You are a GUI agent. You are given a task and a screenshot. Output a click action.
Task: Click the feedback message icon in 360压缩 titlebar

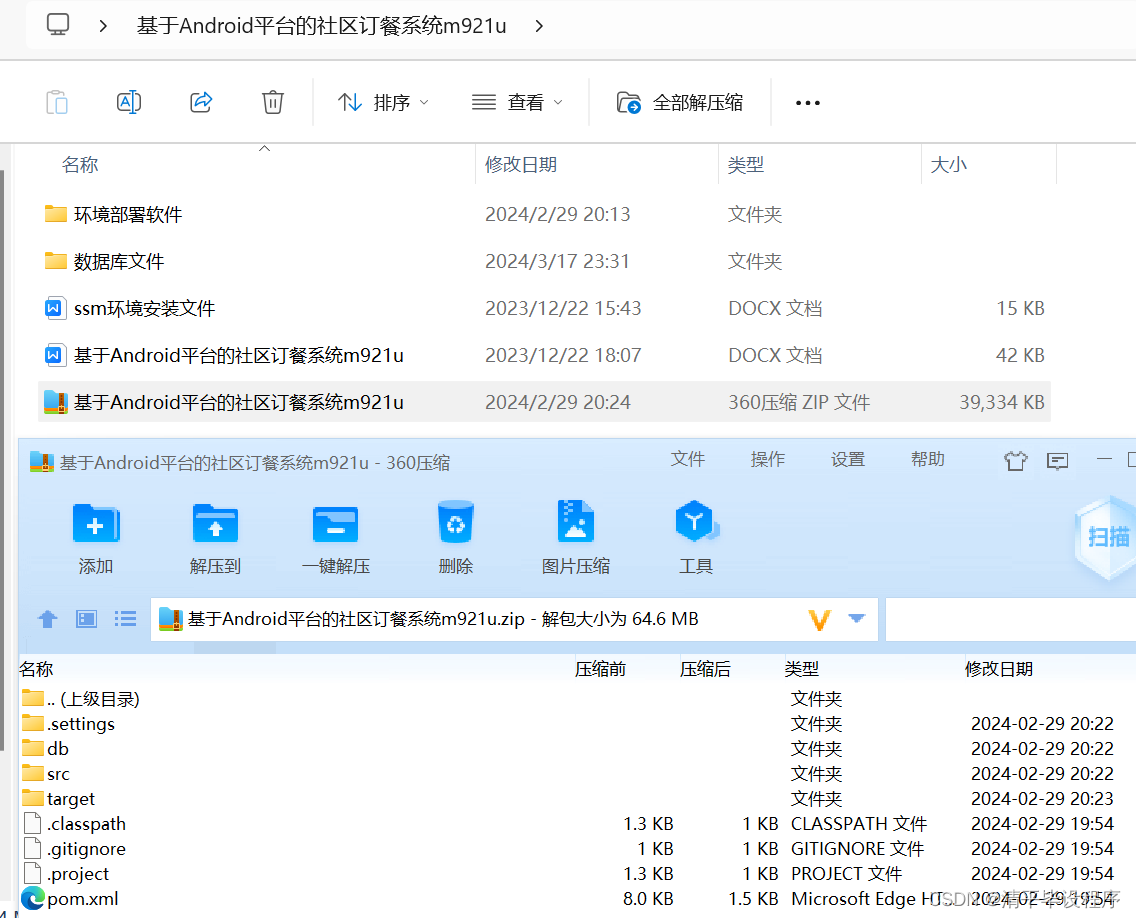pos(1057,461)
